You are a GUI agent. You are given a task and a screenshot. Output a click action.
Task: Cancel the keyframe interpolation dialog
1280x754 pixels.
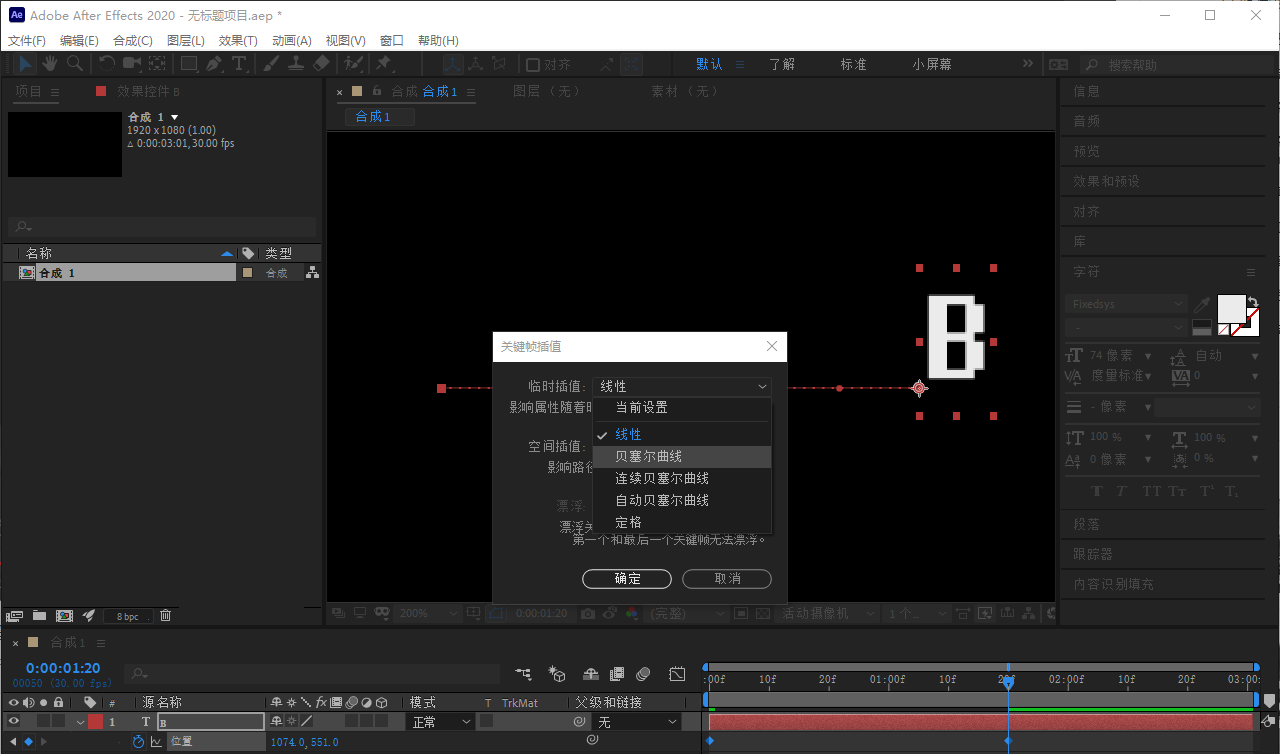pyautogui.click(x=726, y=578)
